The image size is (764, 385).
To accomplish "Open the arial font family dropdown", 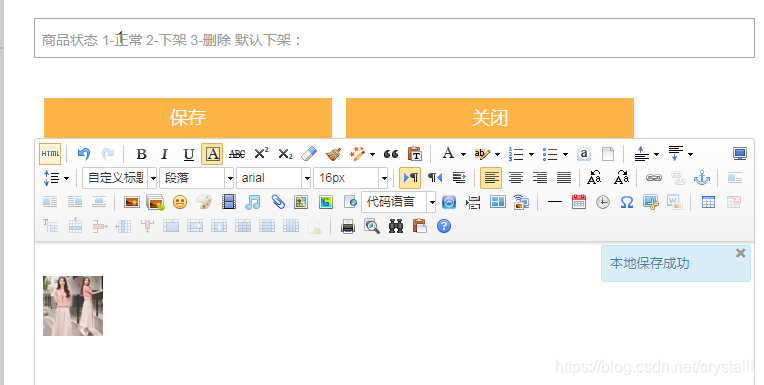I will point(273,178).
